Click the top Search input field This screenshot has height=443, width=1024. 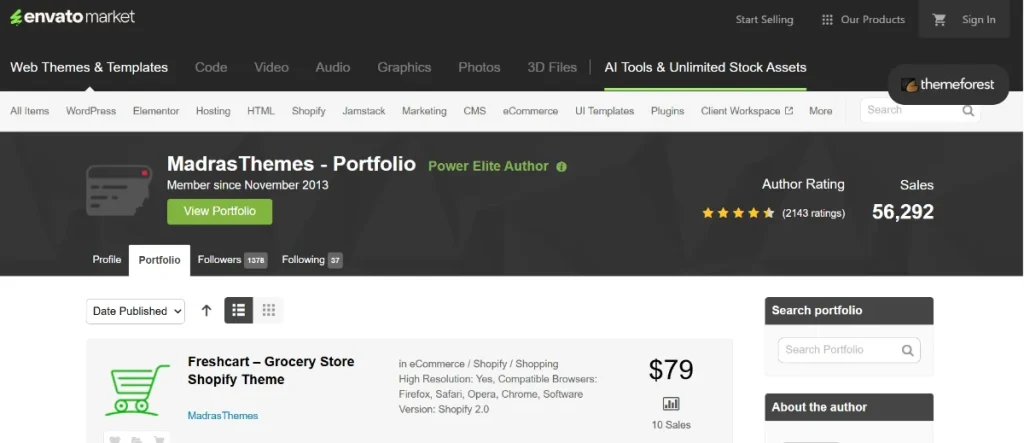pyautogui.click(x=920, y=110)
